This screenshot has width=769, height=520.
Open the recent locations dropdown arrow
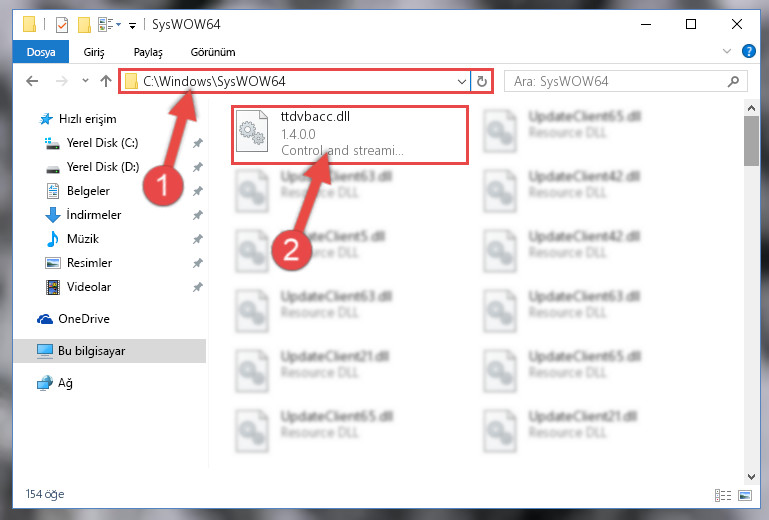pyautogui.click(x=85, y=81)
